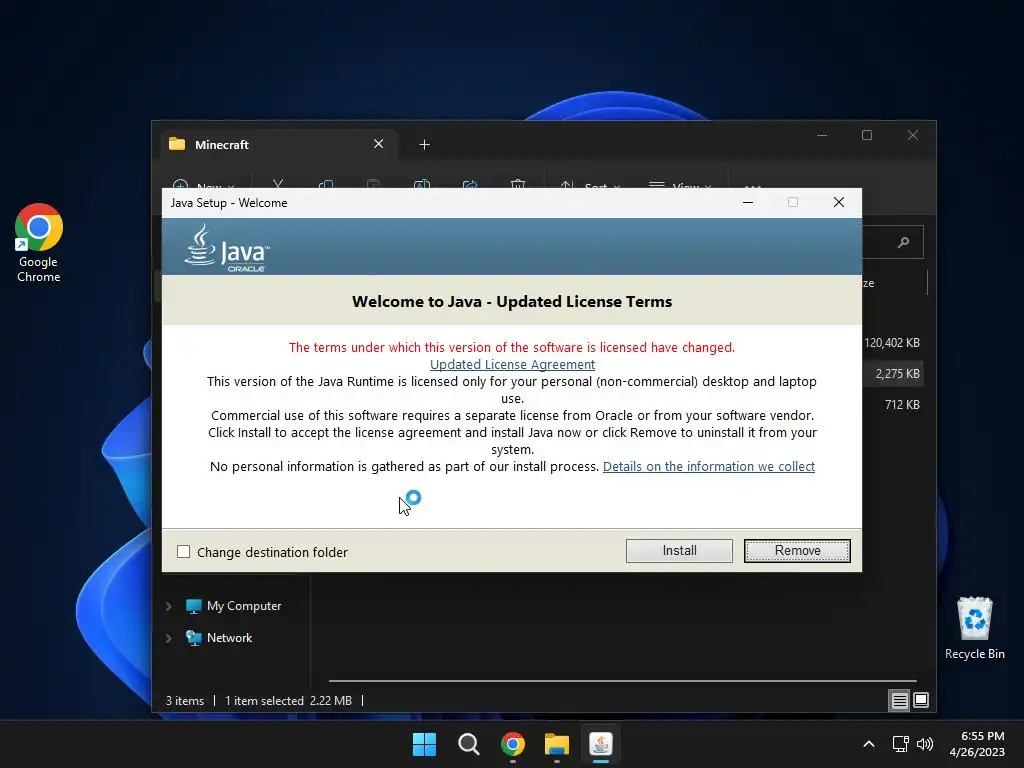Click '1 item selected 2.22 MB' status text

pyautogui.click(x=288, y=701)
